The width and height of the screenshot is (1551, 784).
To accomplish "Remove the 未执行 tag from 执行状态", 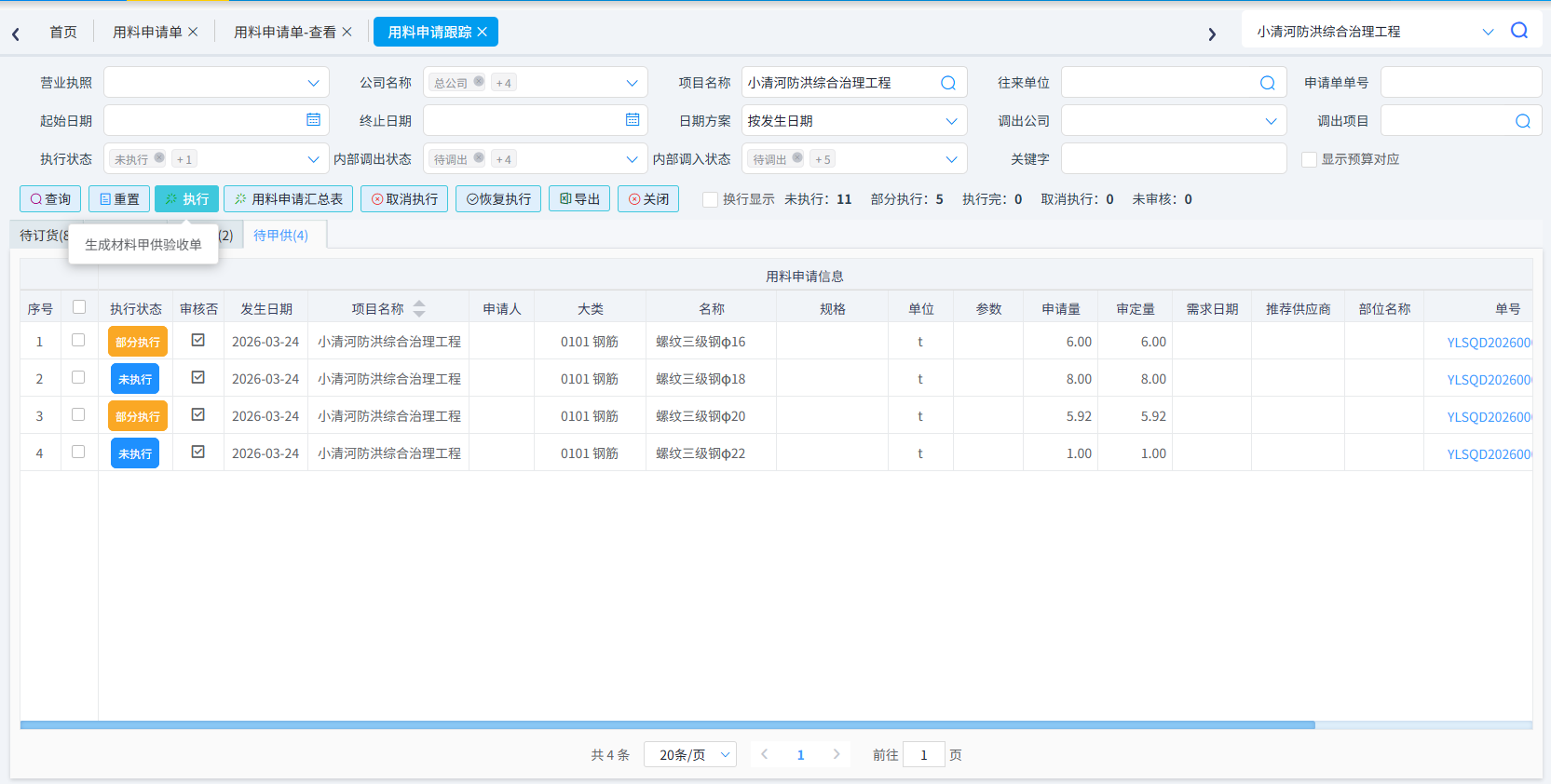I will click(159, 157).
